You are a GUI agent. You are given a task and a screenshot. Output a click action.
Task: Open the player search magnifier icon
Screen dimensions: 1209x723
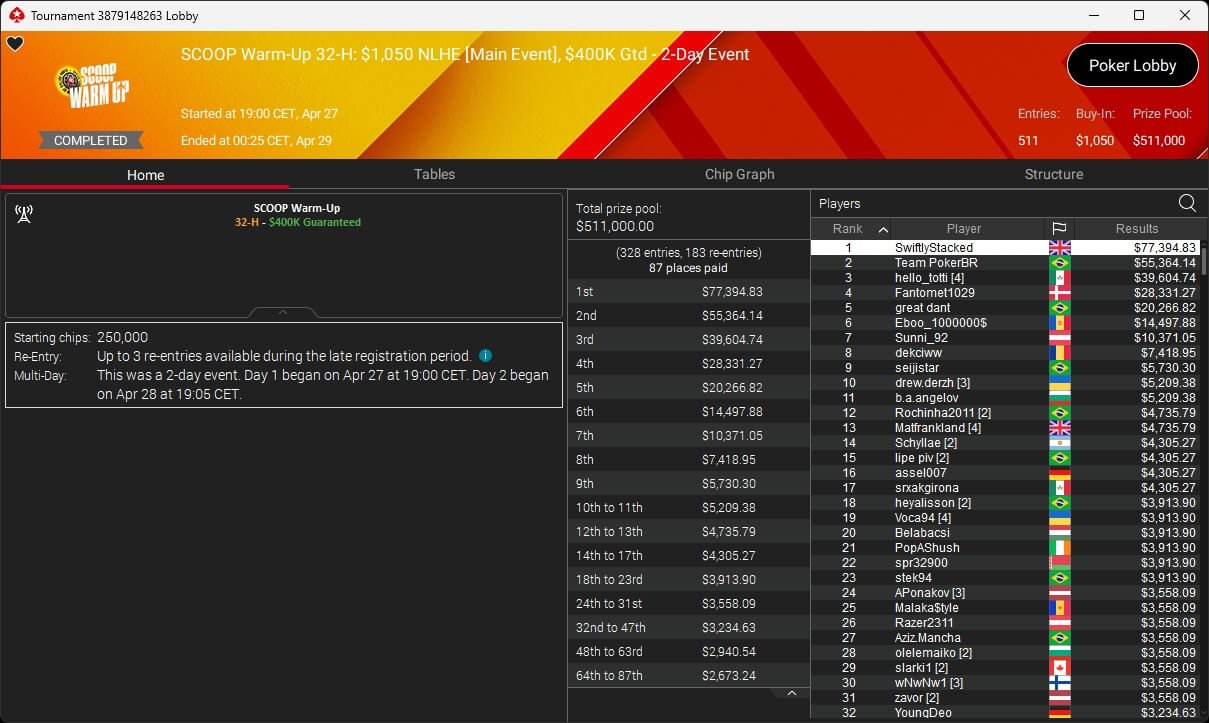pos(1187,203)
